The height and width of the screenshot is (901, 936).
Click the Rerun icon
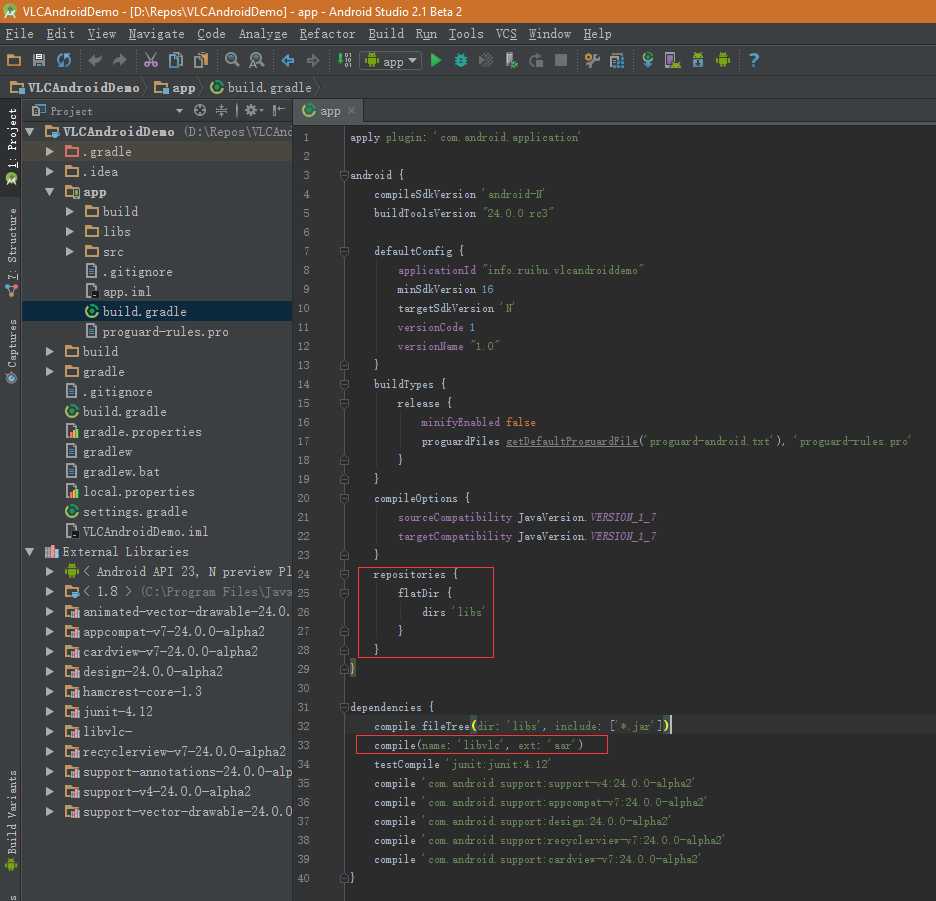pos(536,60)
